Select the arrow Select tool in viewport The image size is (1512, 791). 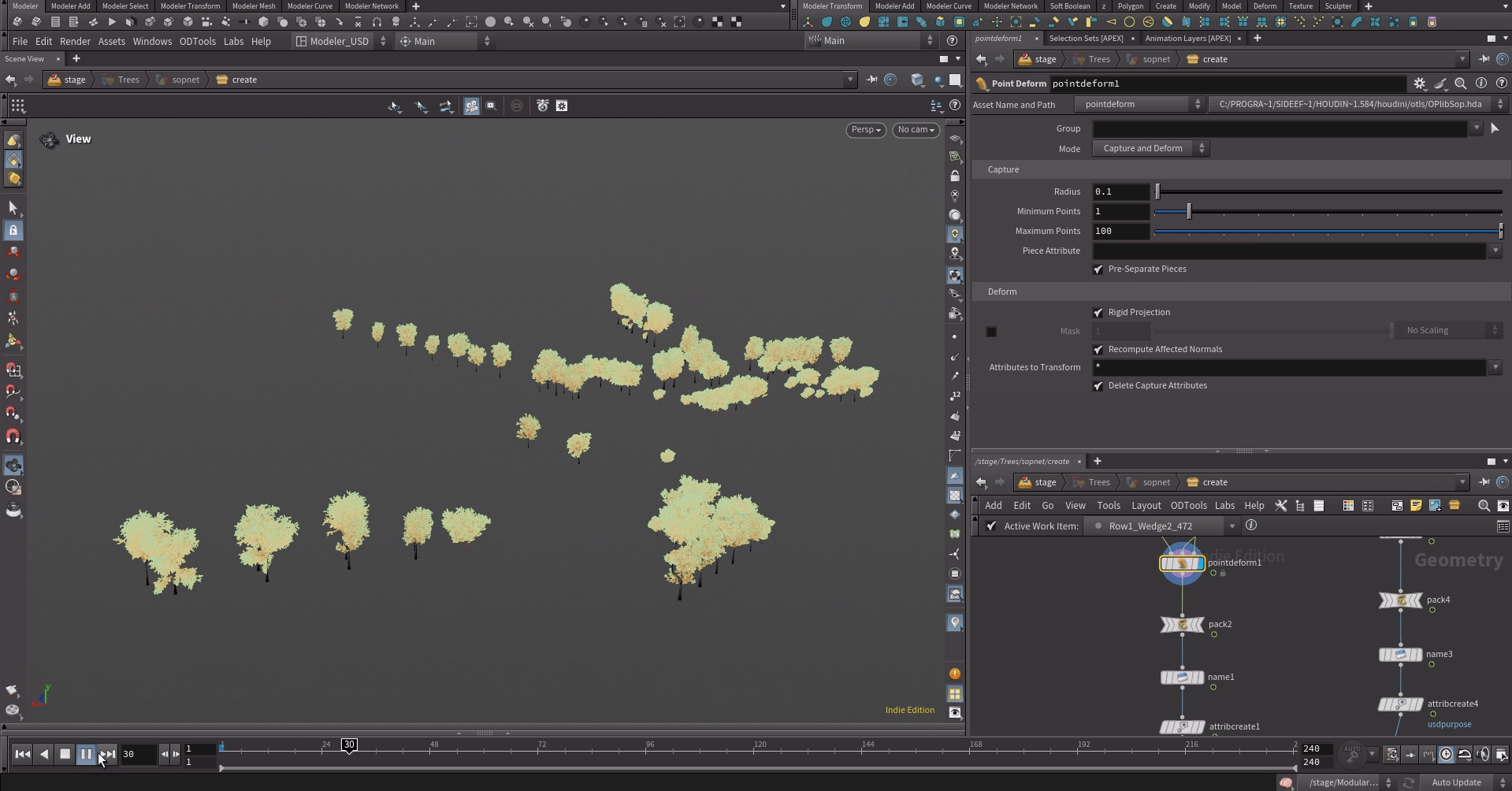[13, 208]
